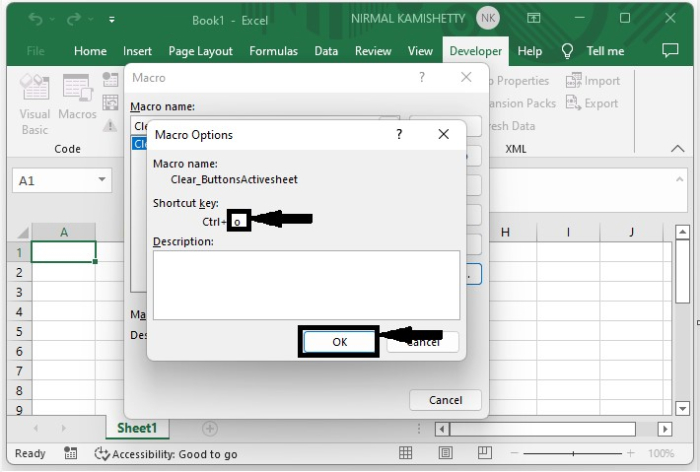Add a new sheet with plus icon
Image resolution: width=700 pixels, height=472 pixels.
[209, 429]
